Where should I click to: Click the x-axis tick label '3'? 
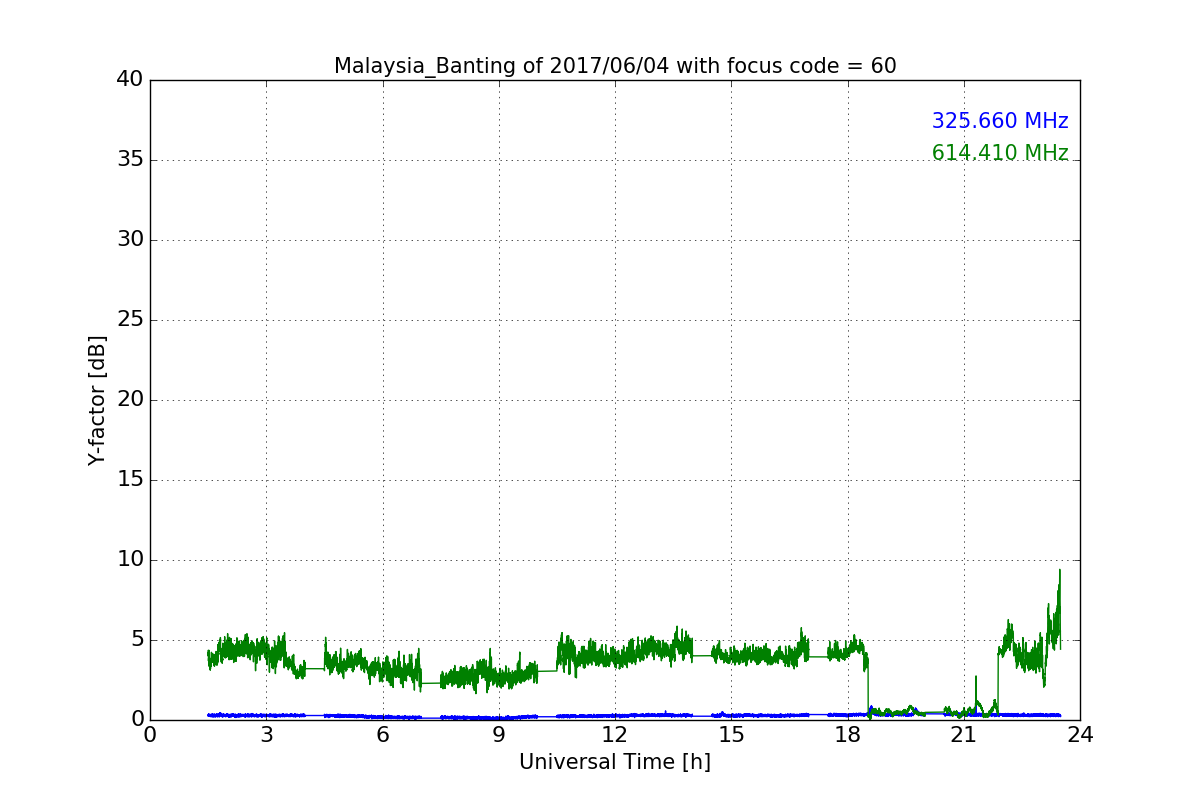point(266,735)
